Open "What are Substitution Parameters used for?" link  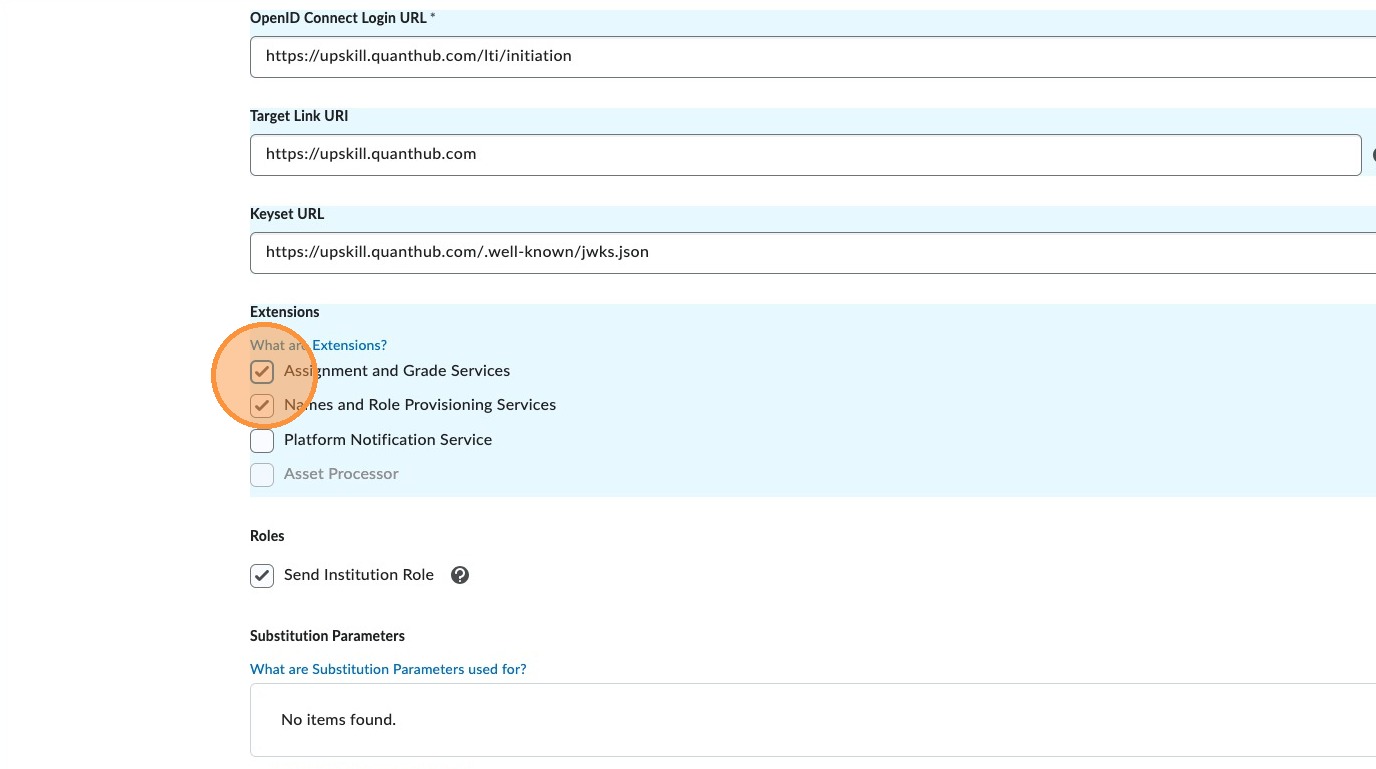(x=388, y=669)
